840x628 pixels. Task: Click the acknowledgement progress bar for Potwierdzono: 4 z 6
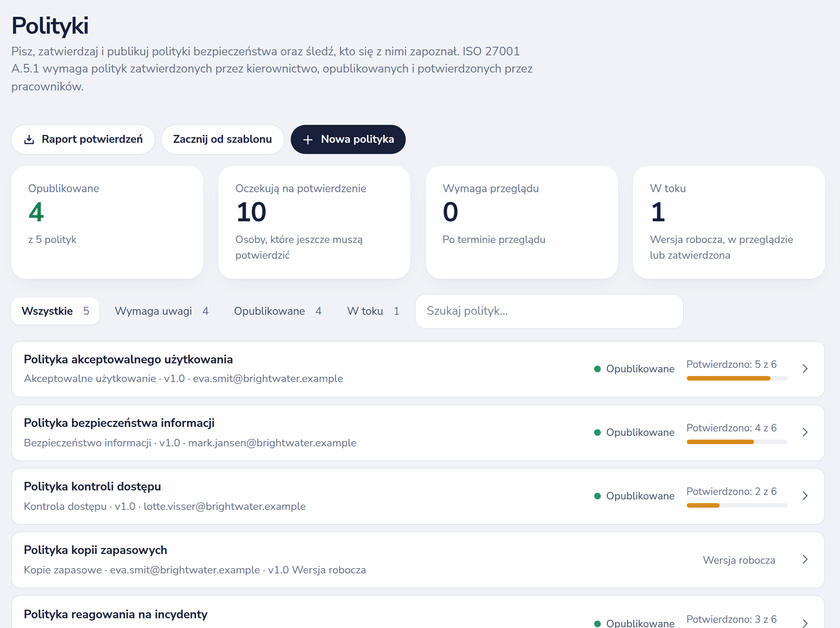[x=737, y=442]
